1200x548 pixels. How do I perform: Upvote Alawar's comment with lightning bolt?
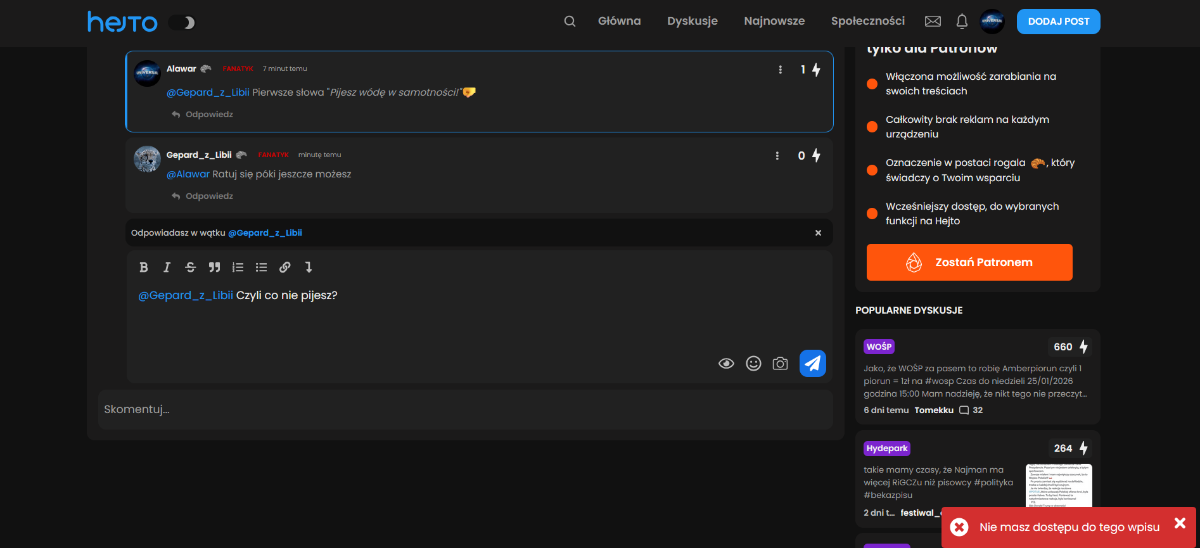tap(816, 70)
